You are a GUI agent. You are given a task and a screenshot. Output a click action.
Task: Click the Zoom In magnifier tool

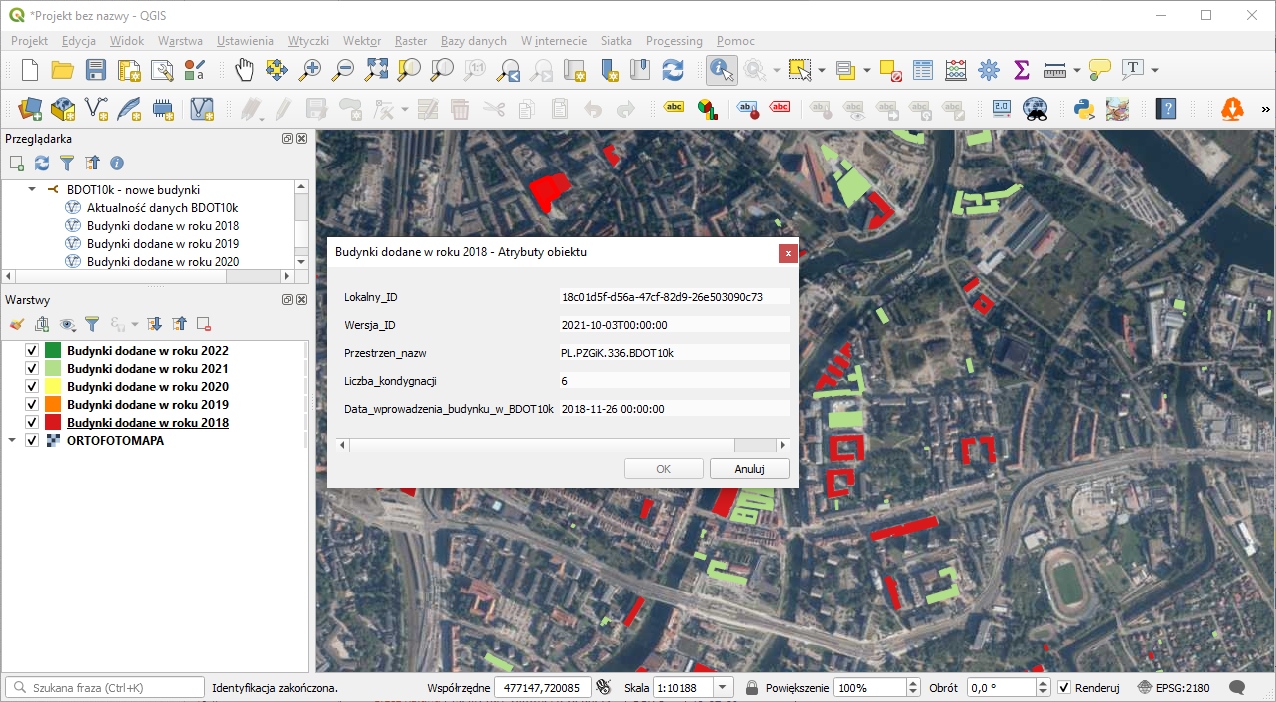coord(310,70)
